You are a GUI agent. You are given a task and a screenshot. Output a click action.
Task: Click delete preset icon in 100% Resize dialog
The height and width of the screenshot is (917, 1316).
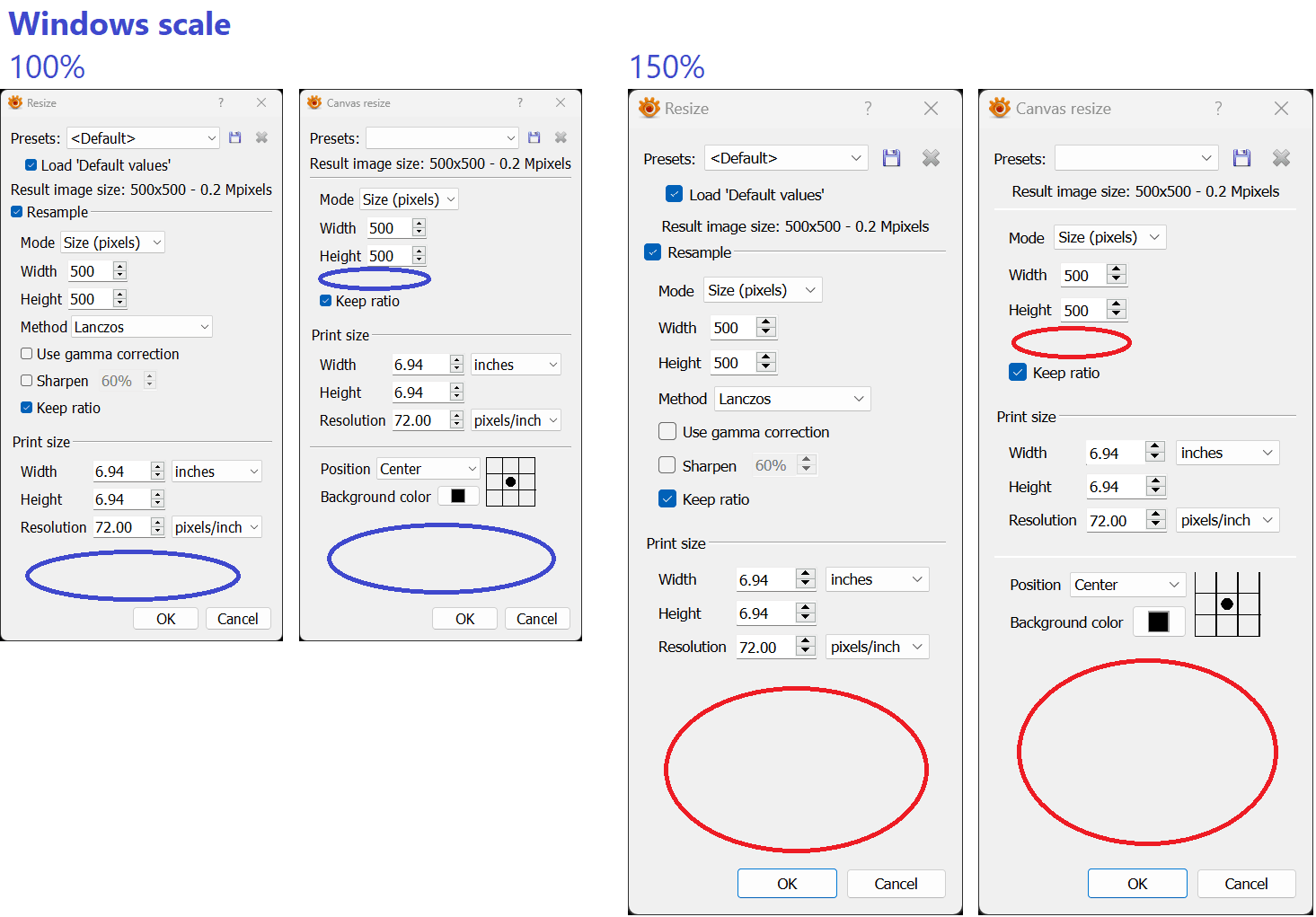click(261, 138)
